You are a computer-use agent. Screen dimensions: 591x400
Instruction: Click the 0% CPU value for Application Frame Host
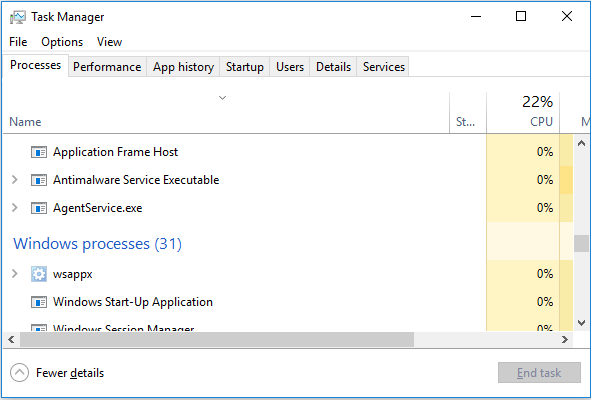pos(545,152)
